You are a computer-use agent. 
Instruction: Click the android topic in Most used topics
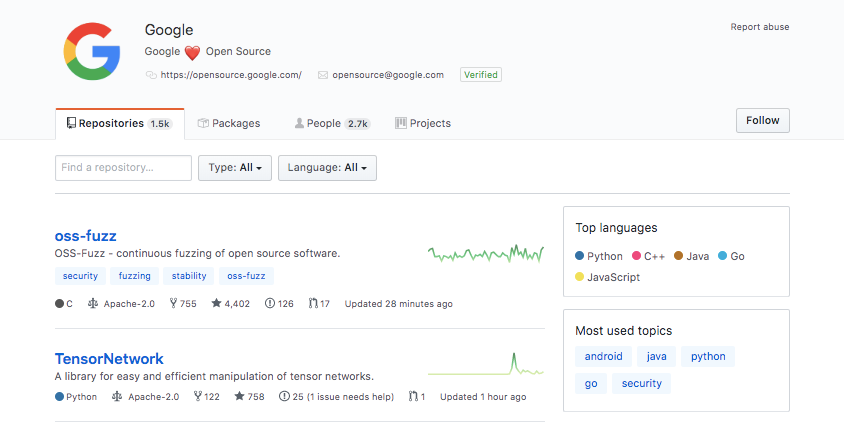click(x=603, y=356)
